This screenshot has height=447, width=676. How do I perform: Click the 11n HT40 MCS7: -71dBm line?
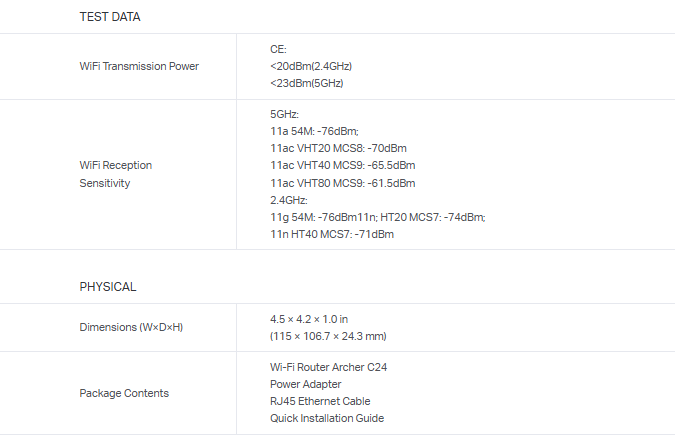pos(332,234)
